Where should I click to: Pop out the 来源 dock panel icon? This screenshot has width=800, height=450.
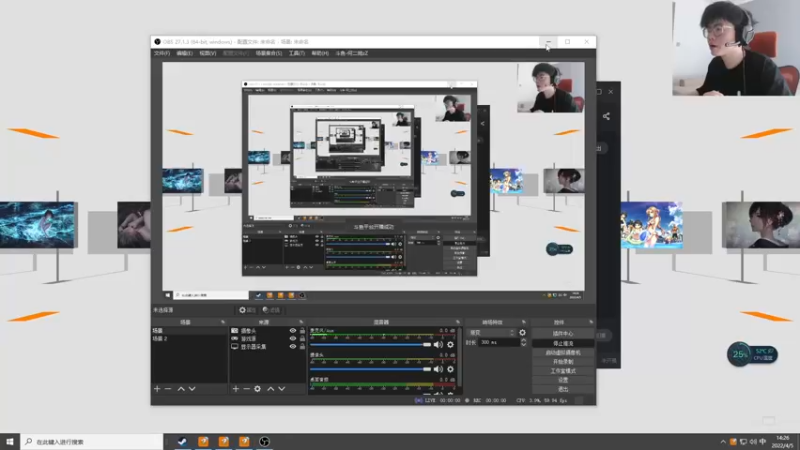click(301, 322)
